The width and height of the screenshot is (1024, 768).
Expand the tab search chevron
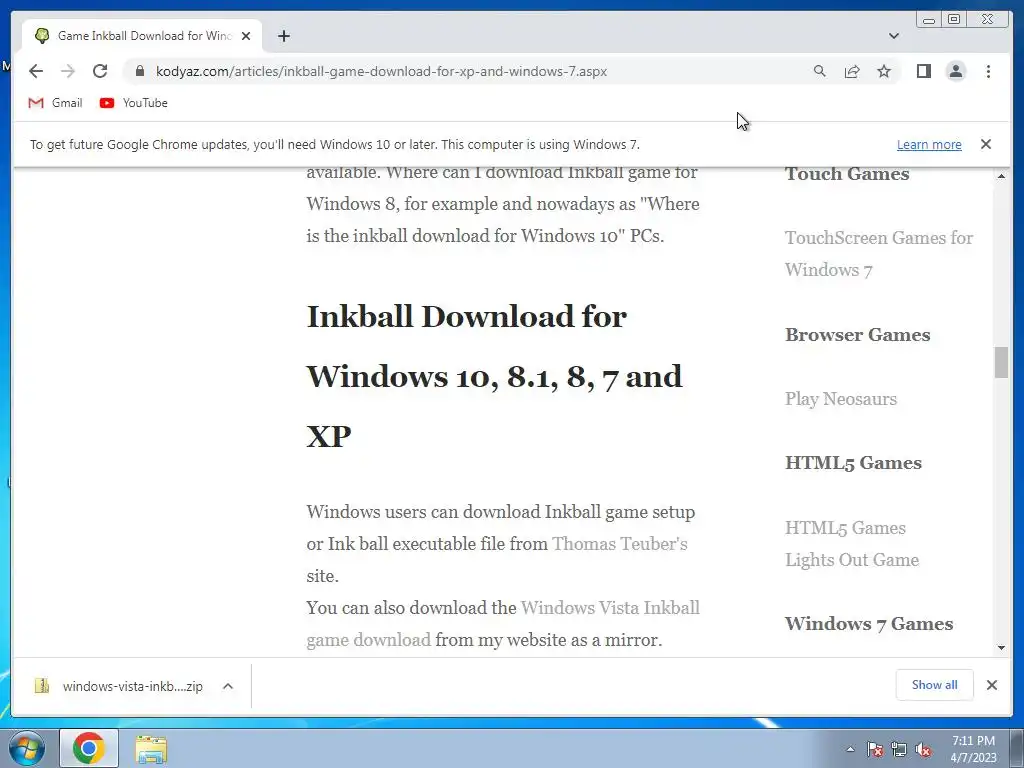tap(894, 36)
